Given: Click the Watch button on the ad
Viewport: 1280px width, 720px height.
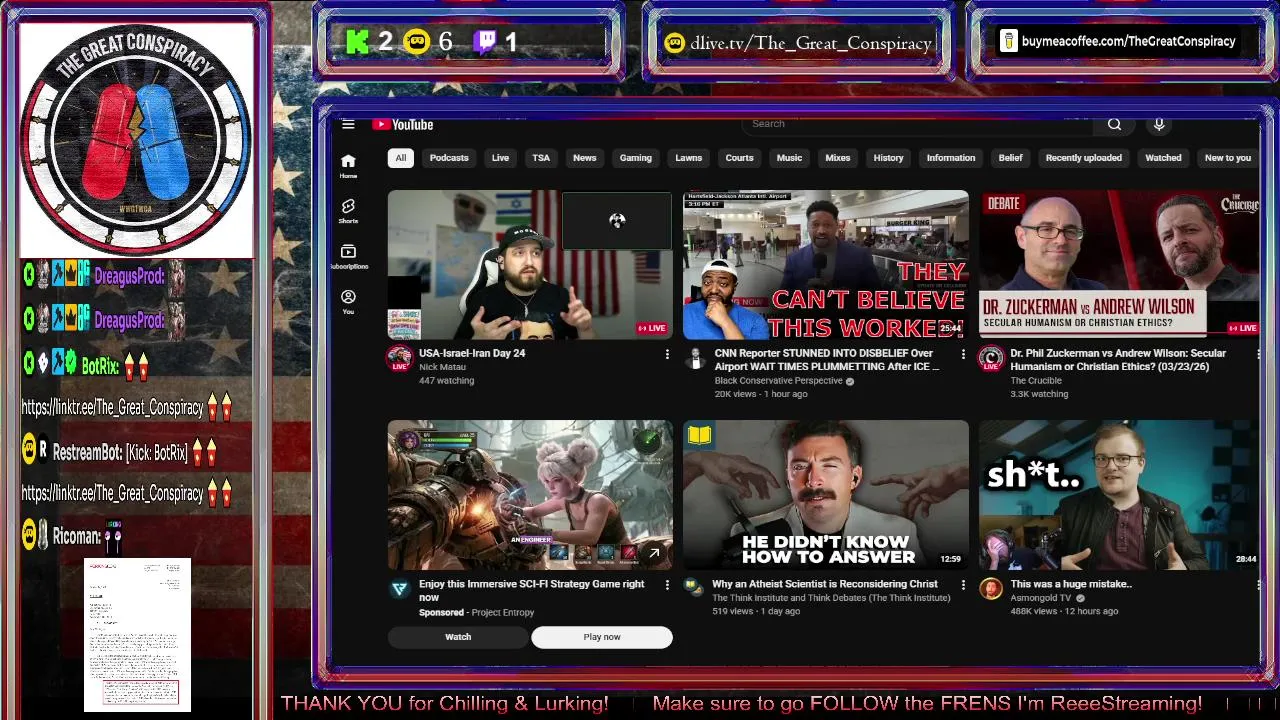Looking at the screenshot, I should (x=458, y=637).
